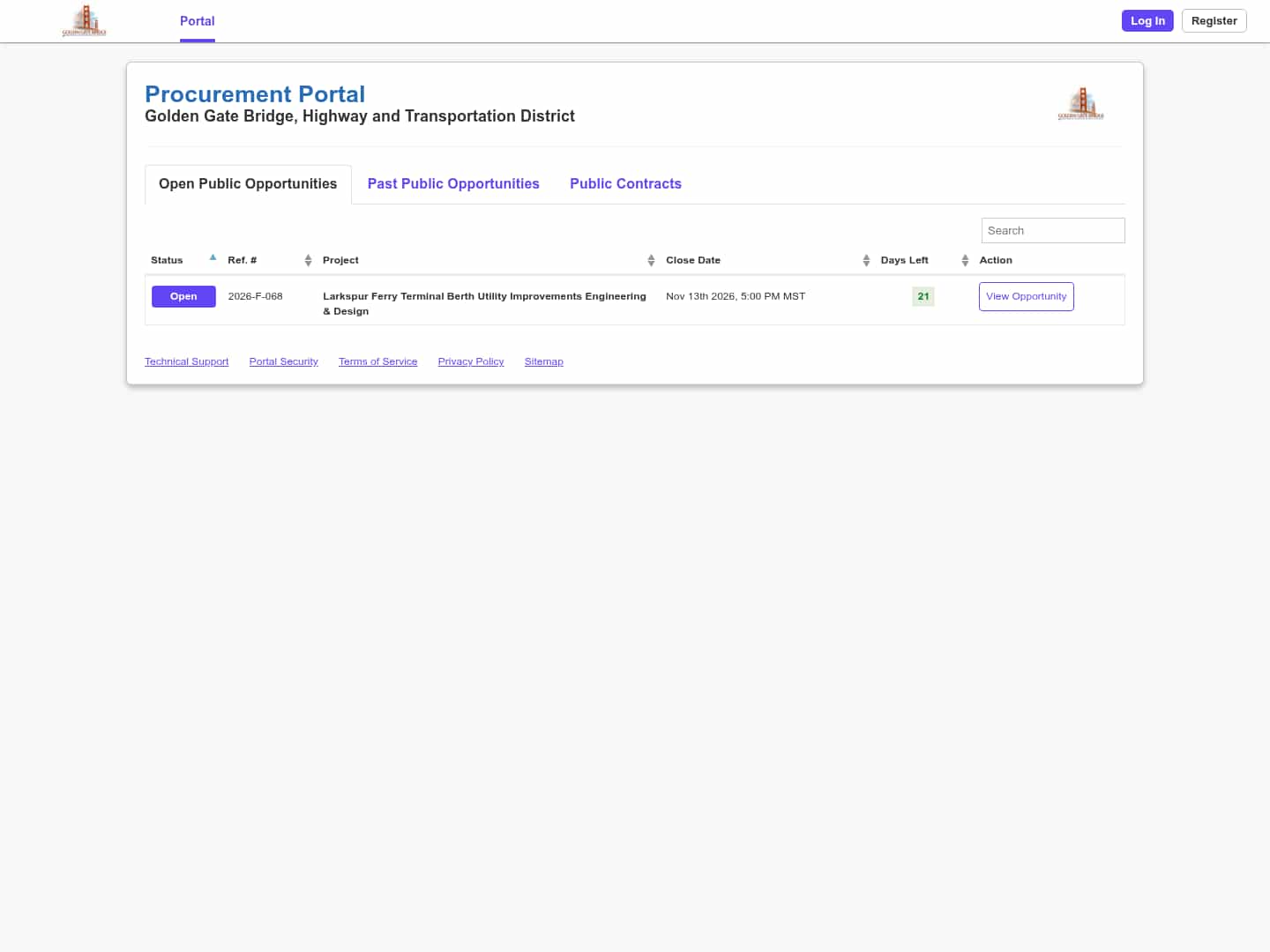Click the Register button
This screenshot has width=1270, height=952.
[1214, 21]
